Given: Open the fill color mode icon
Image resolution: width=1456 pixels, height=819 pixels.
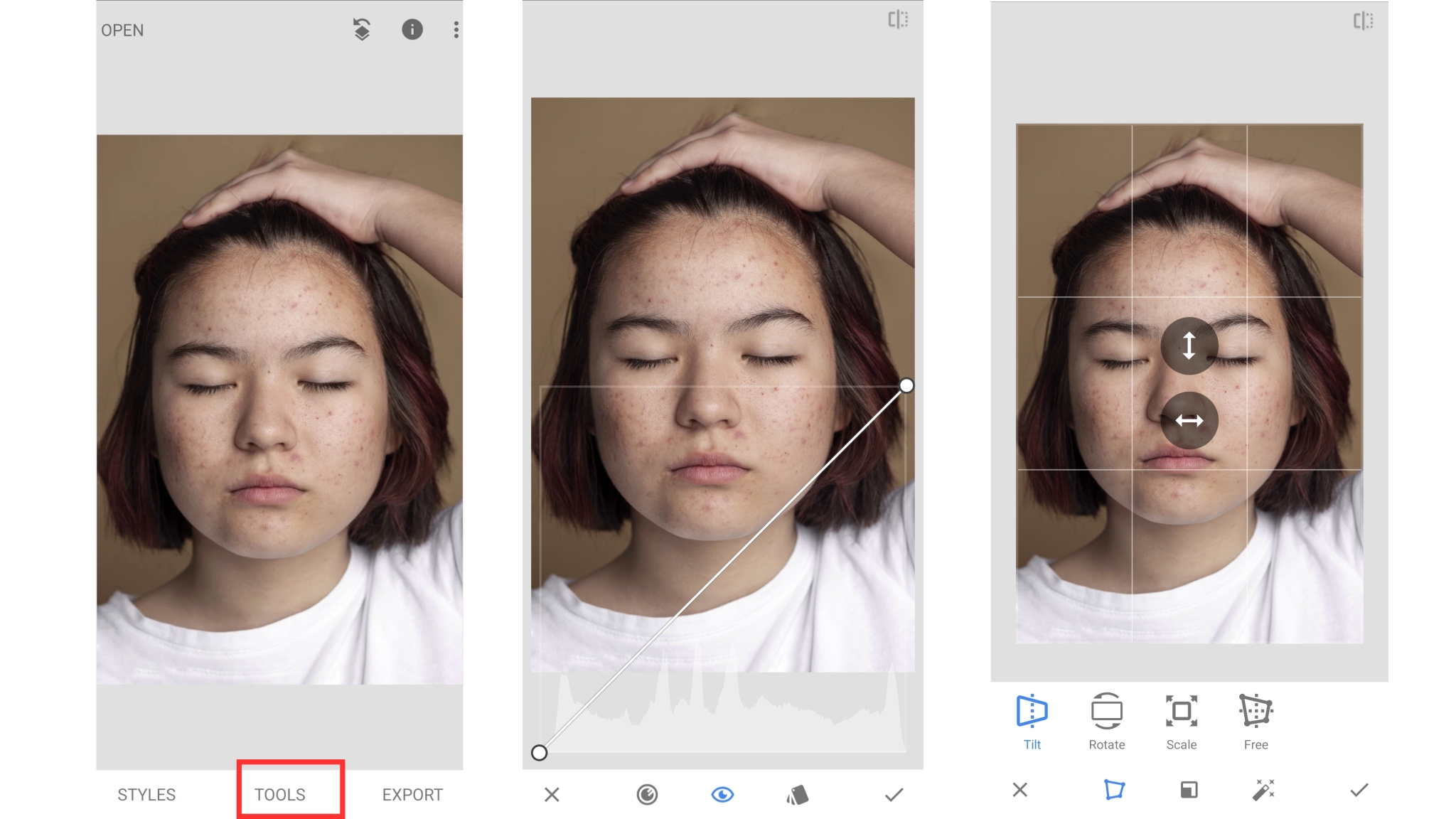Looking at the screenshot, I should pos(1189,790).
